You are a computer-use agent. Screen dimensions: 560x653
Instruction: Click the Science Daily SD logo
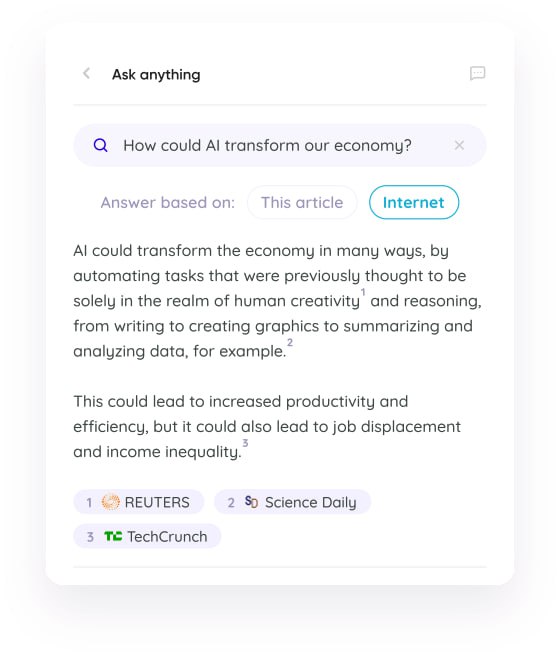[x=251, y=502]
